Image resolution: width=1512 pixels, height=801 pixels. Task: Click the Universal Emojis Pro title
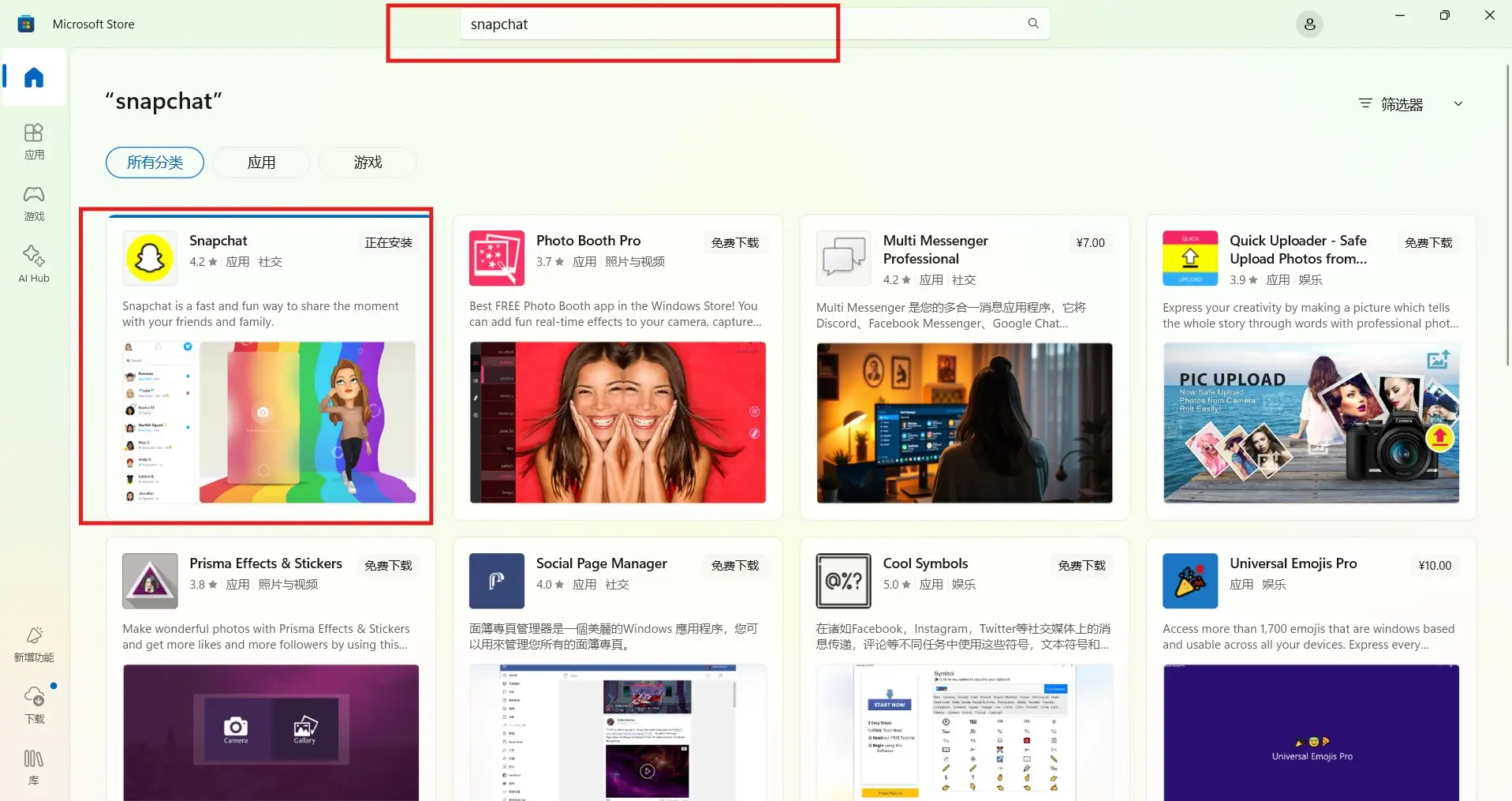click(1294, 563)
